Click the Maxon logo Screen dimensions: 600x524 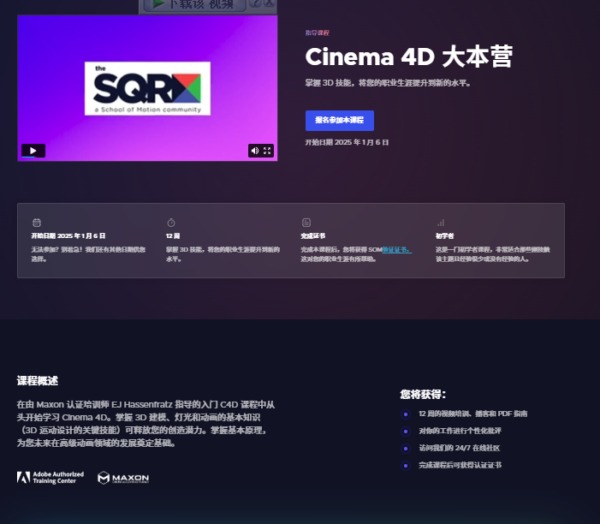[x=123, y=478]
